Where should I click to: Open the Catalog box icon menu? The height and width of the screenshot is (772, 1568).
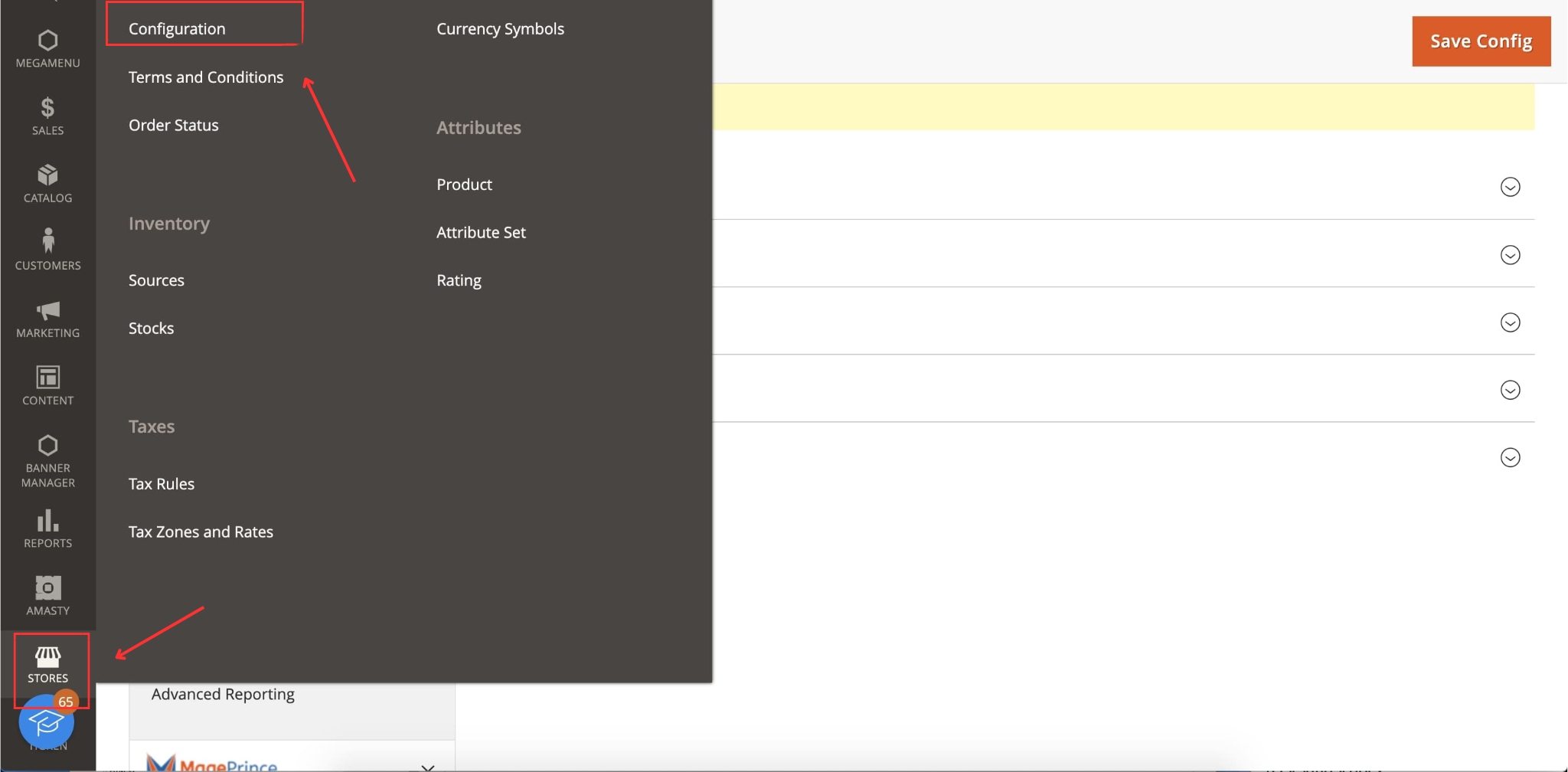(x=47, y=184)
